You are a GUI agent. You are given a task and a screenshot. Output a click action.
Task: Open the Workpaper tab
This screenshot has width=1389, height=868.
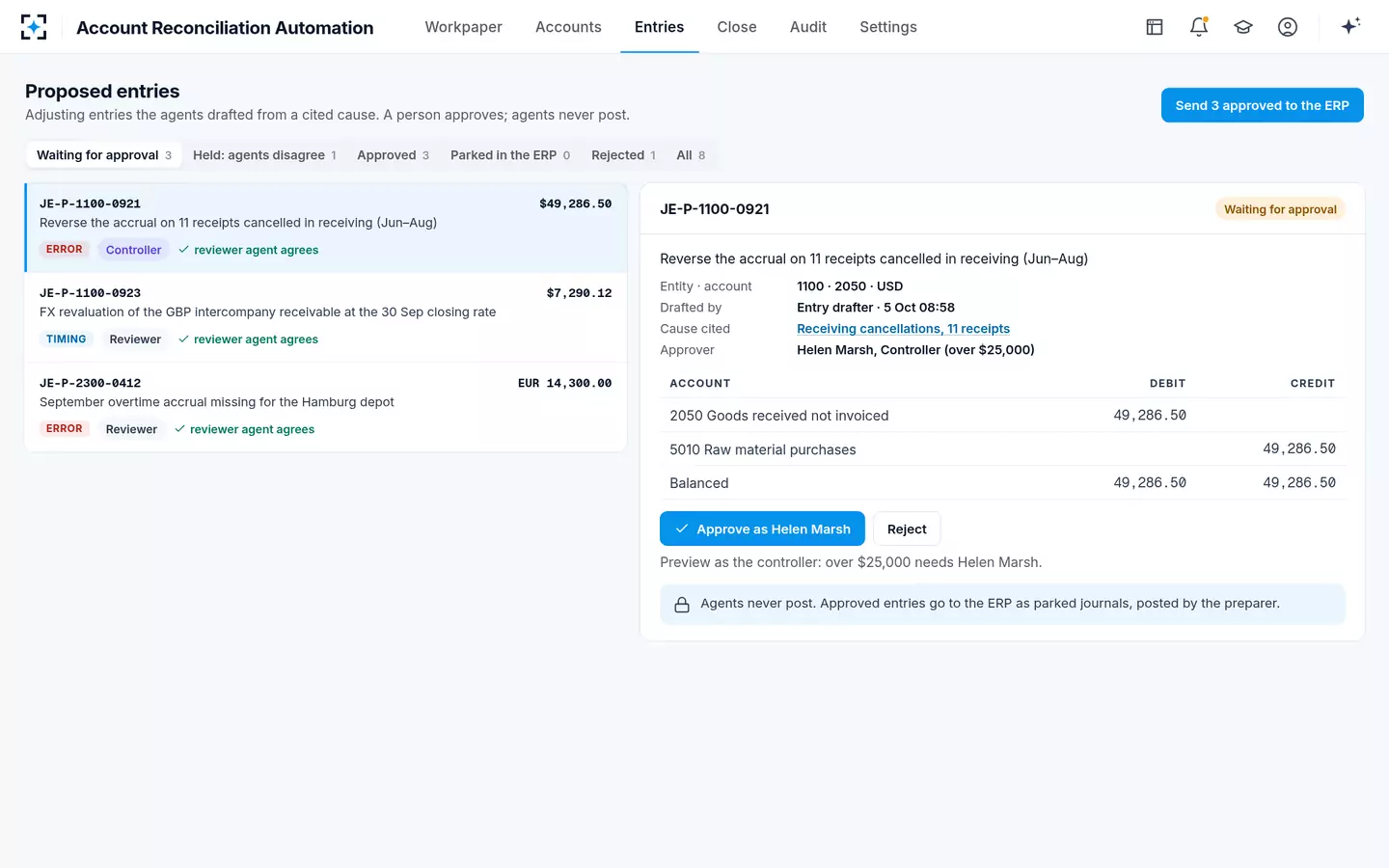(x=463, y=27)
